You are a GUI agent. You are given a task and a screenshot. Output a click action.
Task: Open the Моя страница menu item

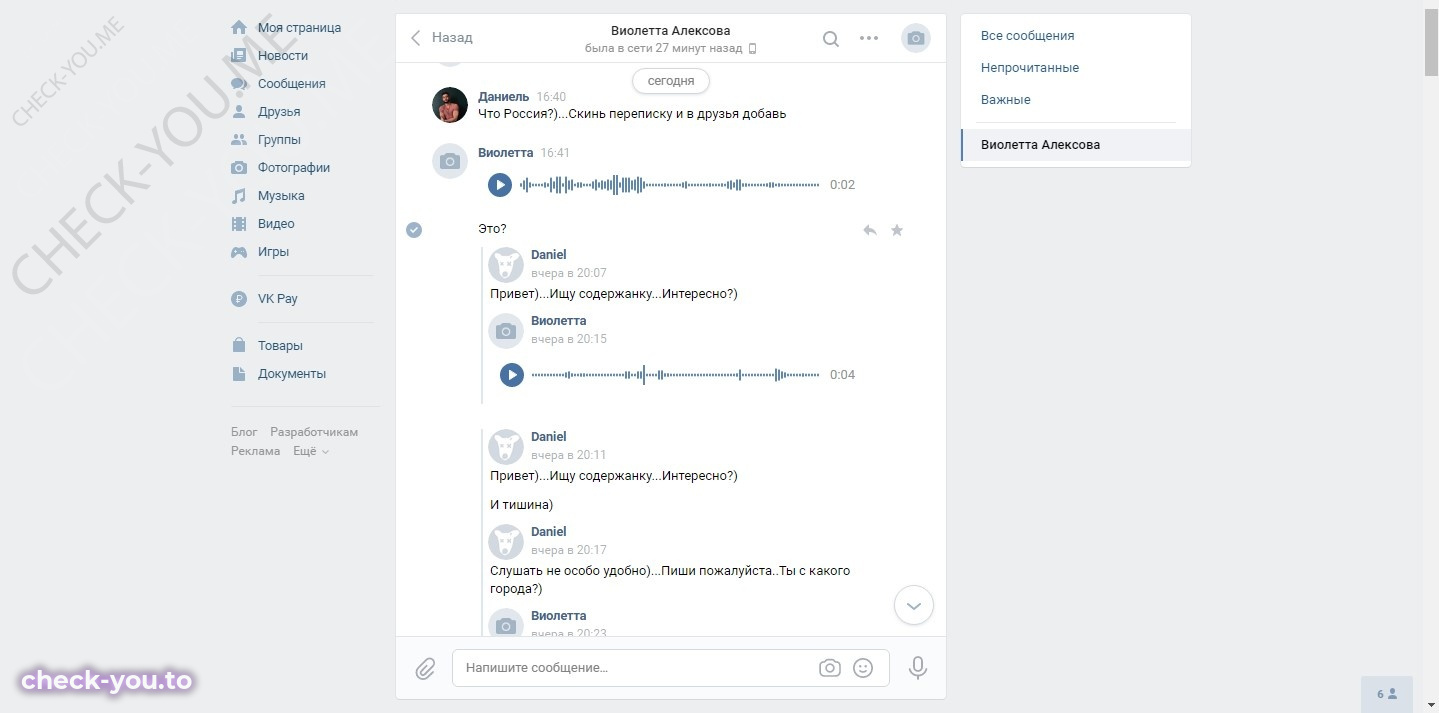(x=299, y=28)
